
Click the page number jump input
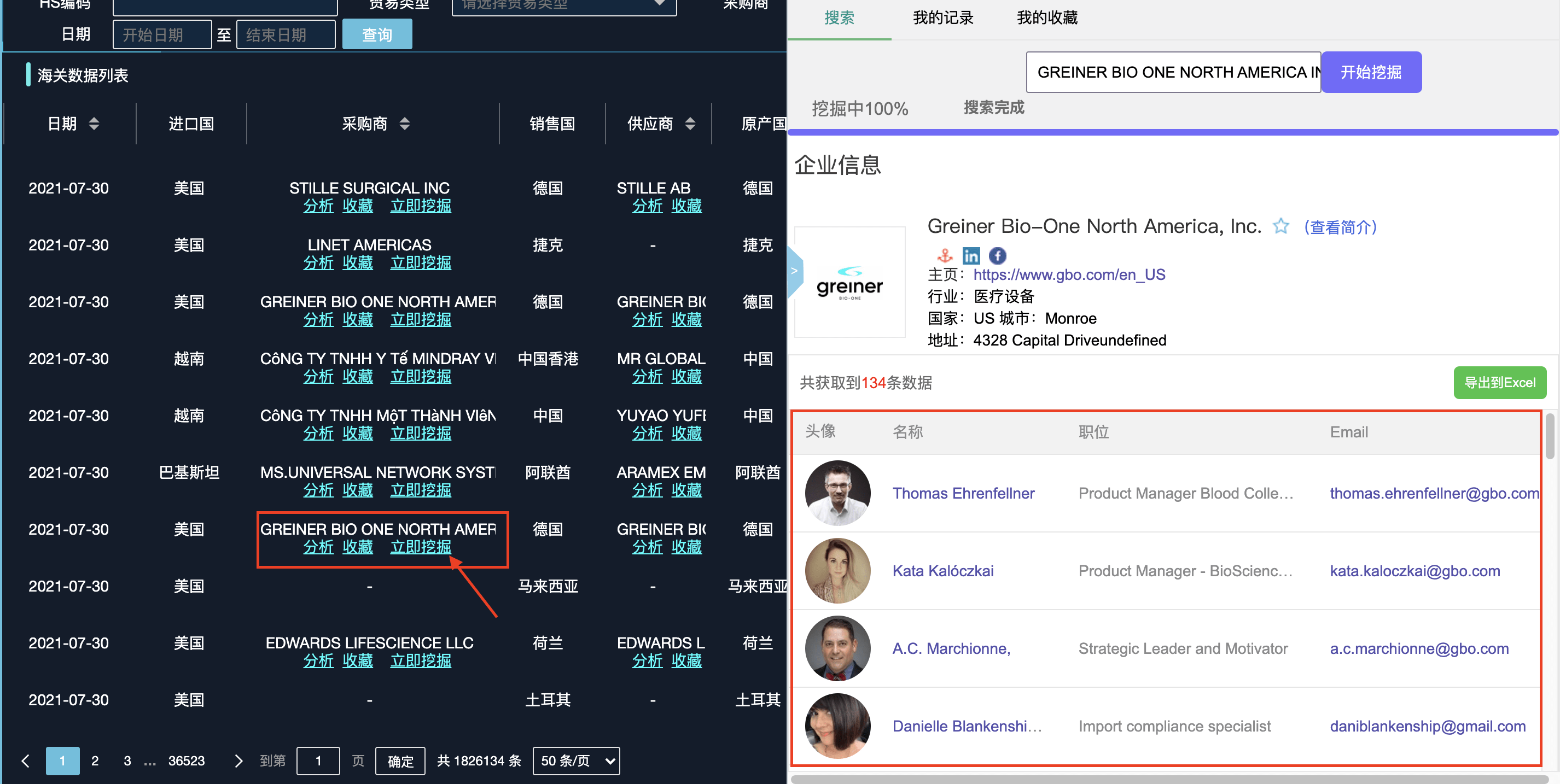318,761
